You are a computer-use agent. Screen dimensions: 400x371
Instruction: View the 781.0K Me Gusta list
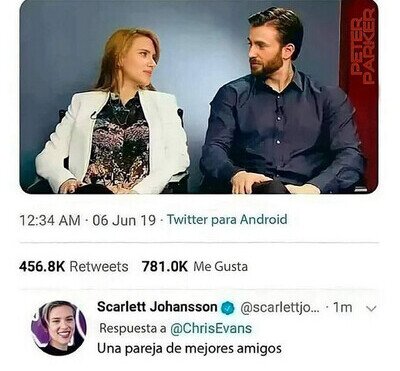point(195,267)
